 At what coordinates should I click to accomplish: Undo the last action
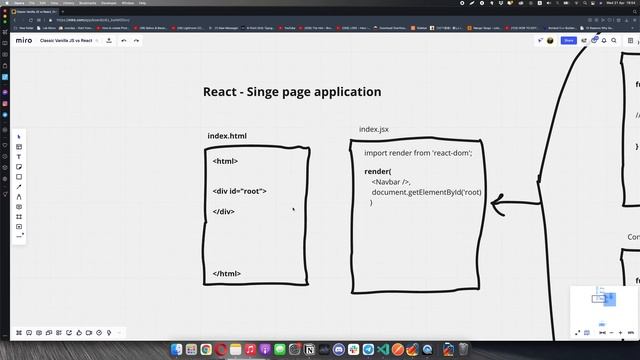click(x=124, y=40)
